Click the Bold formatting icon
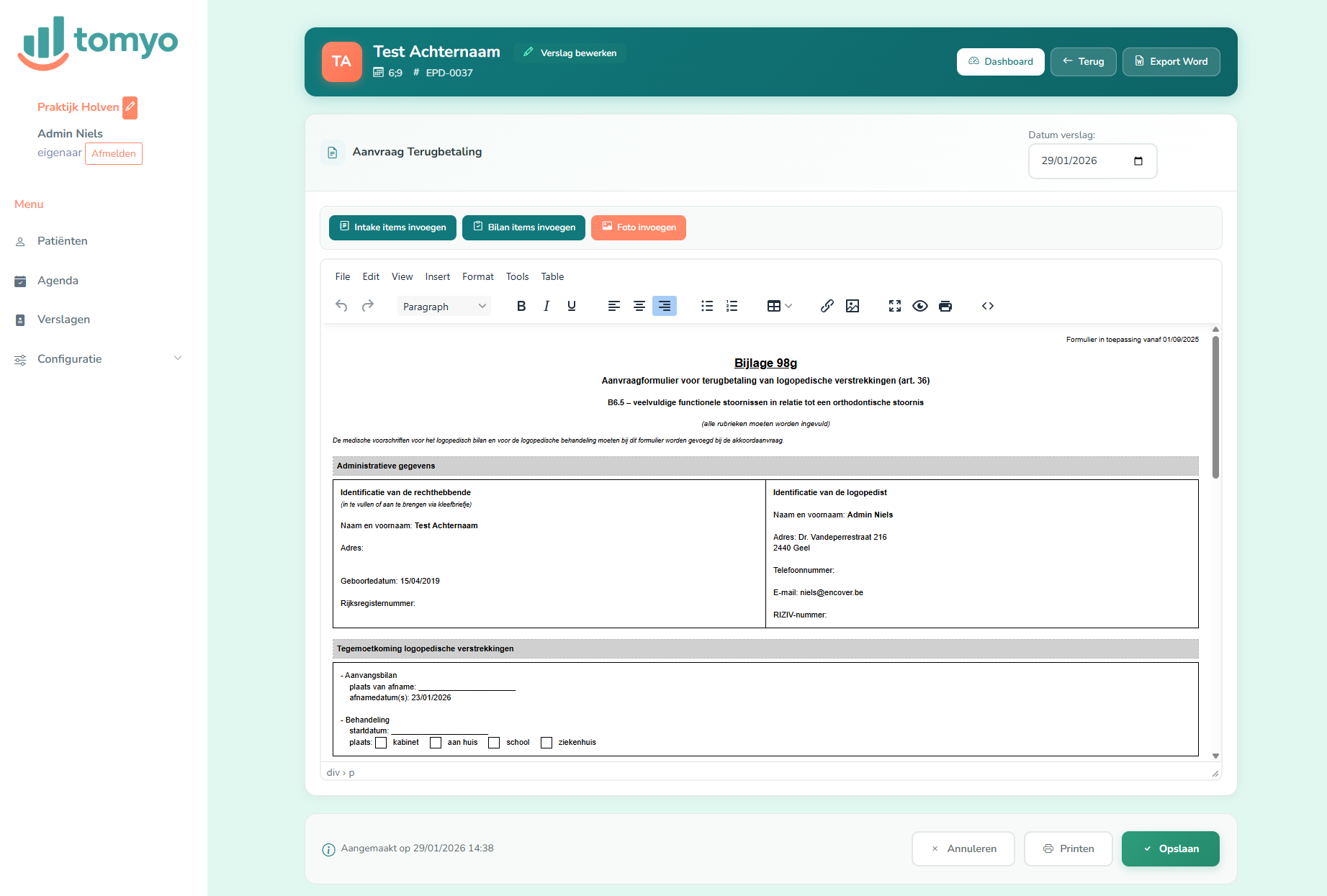This screenshot has width=1327, height=896. pos(521,306)
